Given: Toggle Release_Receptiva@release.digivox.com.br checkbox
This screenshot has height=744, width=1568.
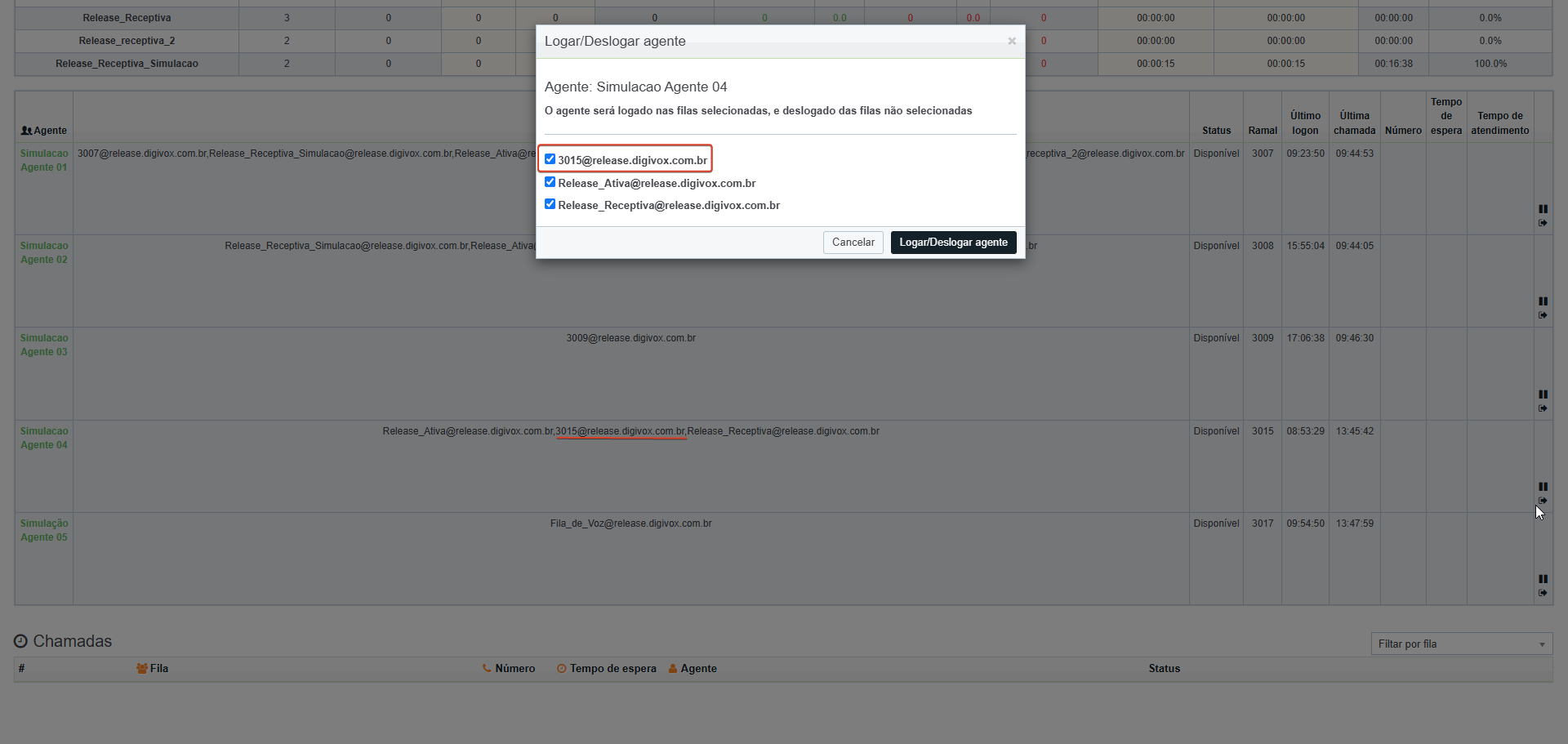Looking at the screenshot, I should (x=550, y=204).
